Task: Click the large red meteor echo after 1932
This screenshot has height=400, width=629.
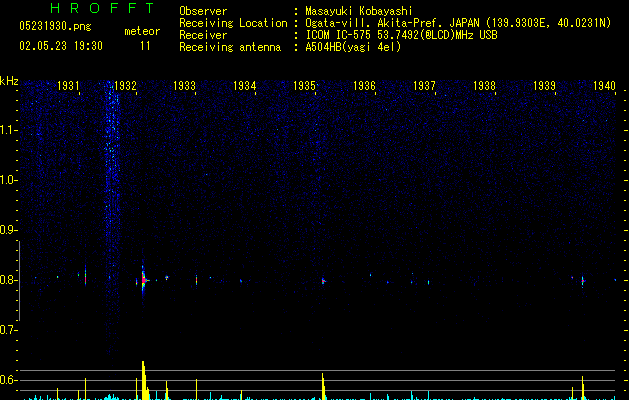Action: pos(144,280)
